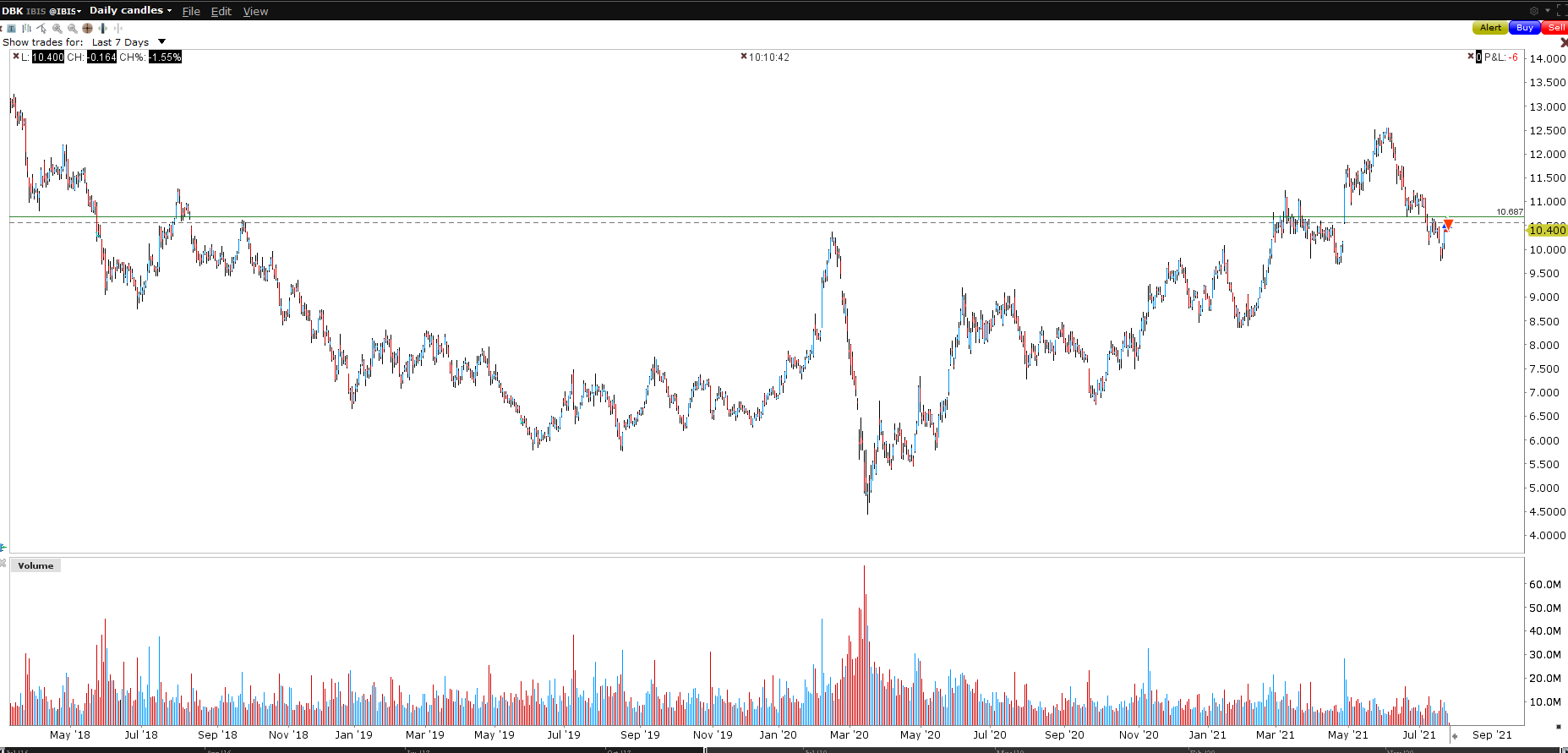1568x753 pixels.
Task: Click the 14.000 price axis label
Action: coord(1547,58)
